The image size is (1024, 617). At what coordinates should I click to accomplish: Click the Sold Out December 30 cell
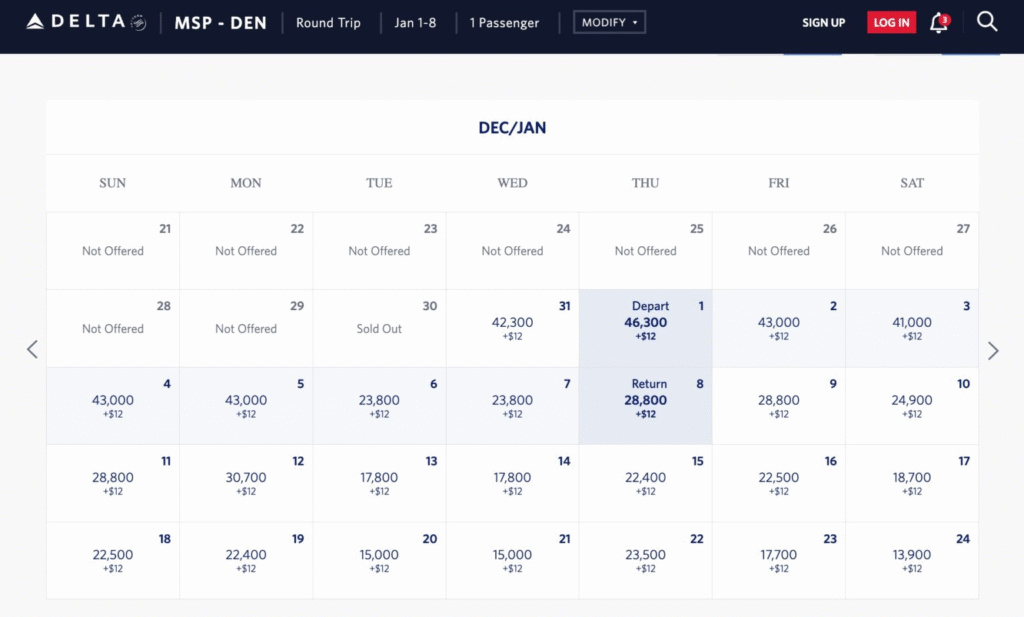379,328
